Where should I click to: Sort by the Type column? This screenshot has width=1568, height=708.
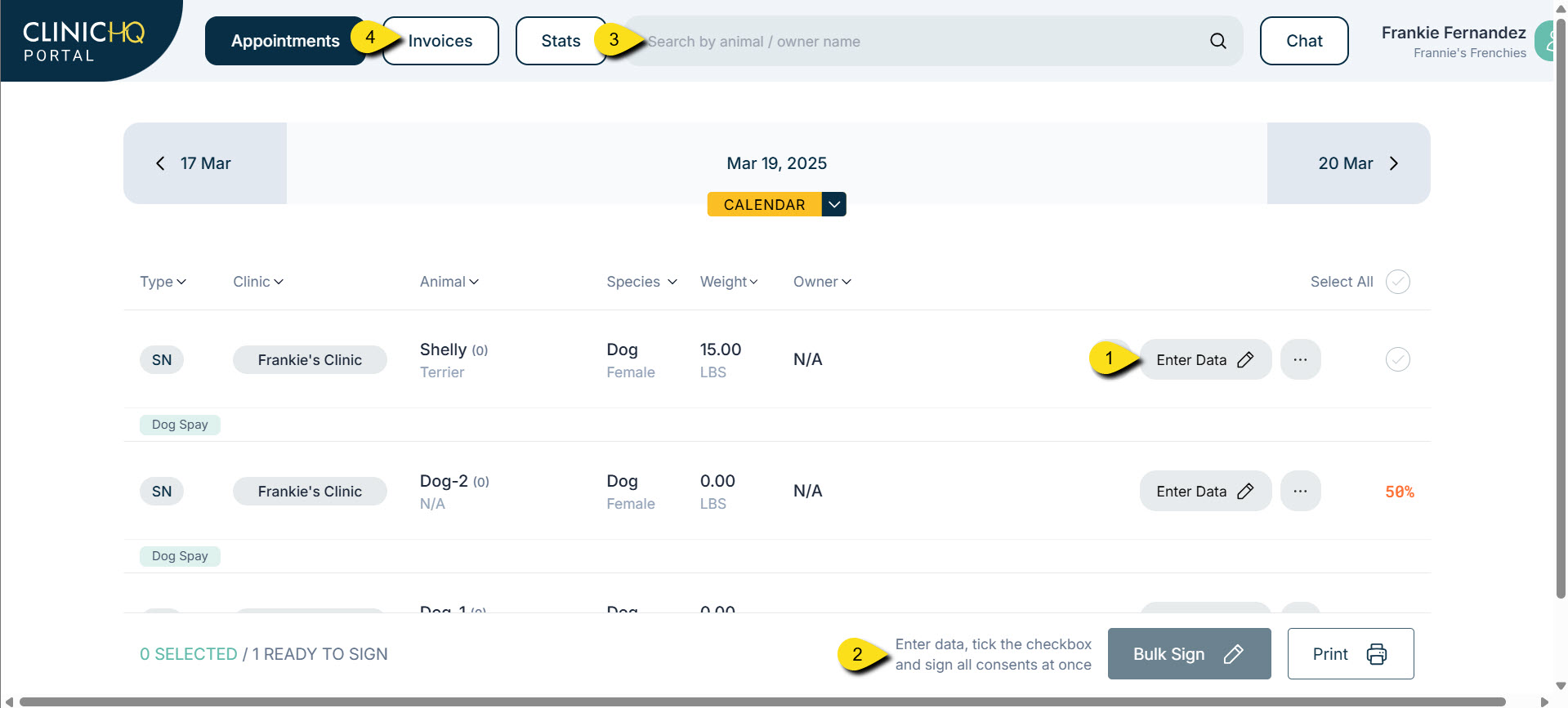tap(163, 282)
